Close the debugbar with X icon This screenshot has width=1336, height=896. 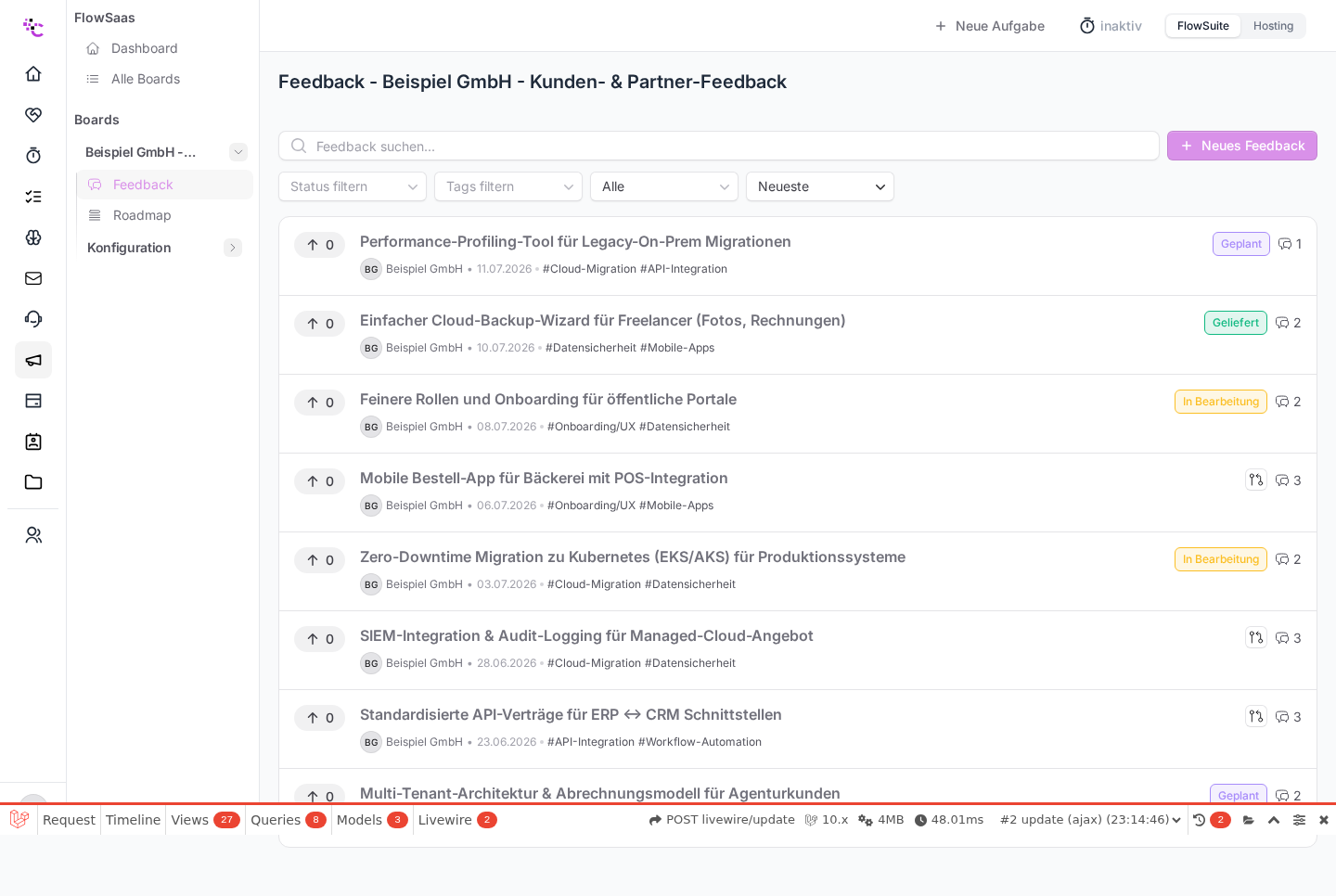[1324, 820]
